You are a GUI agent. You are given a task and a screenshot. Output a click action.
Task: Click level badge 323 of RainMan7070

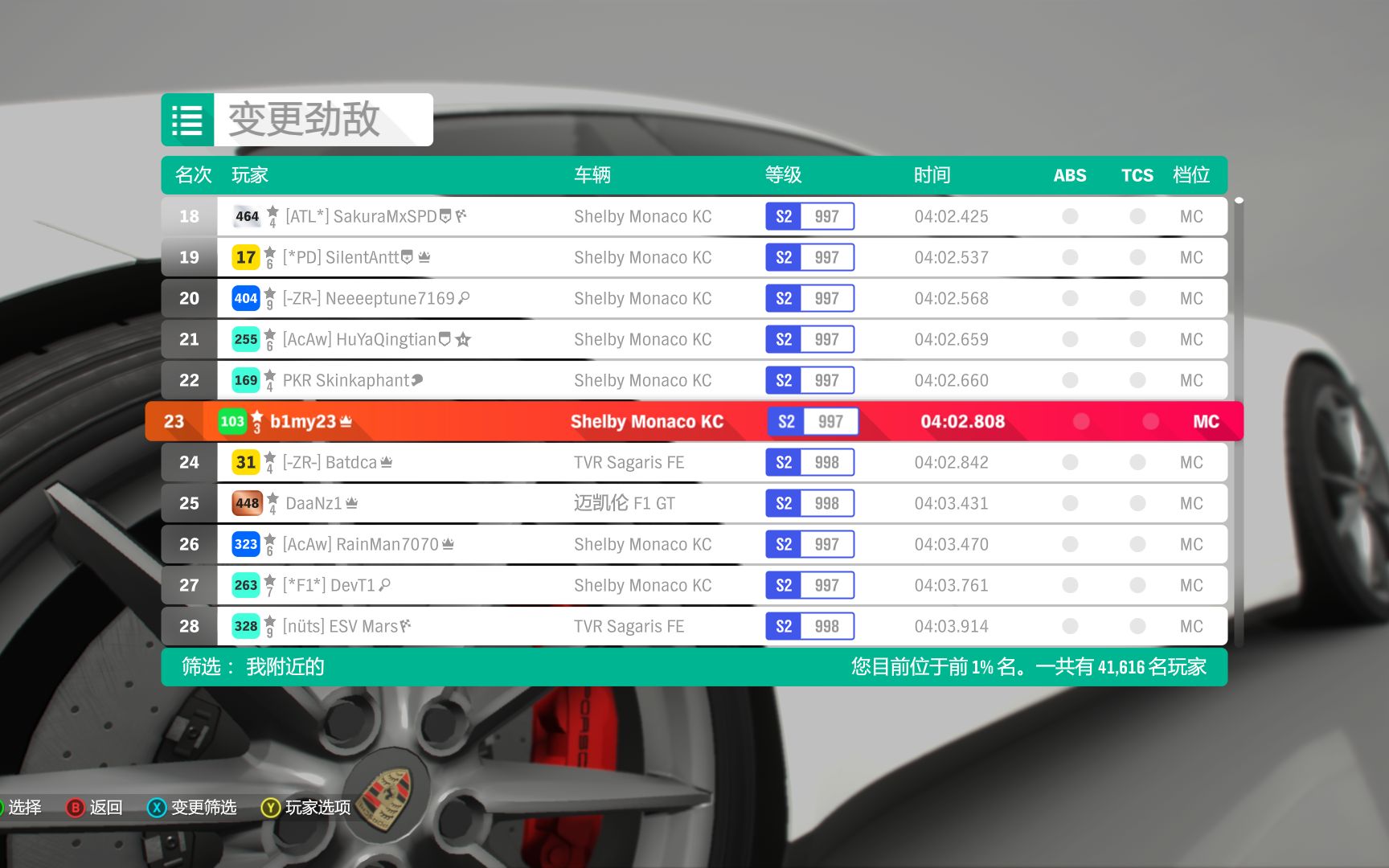coord(246,544)
